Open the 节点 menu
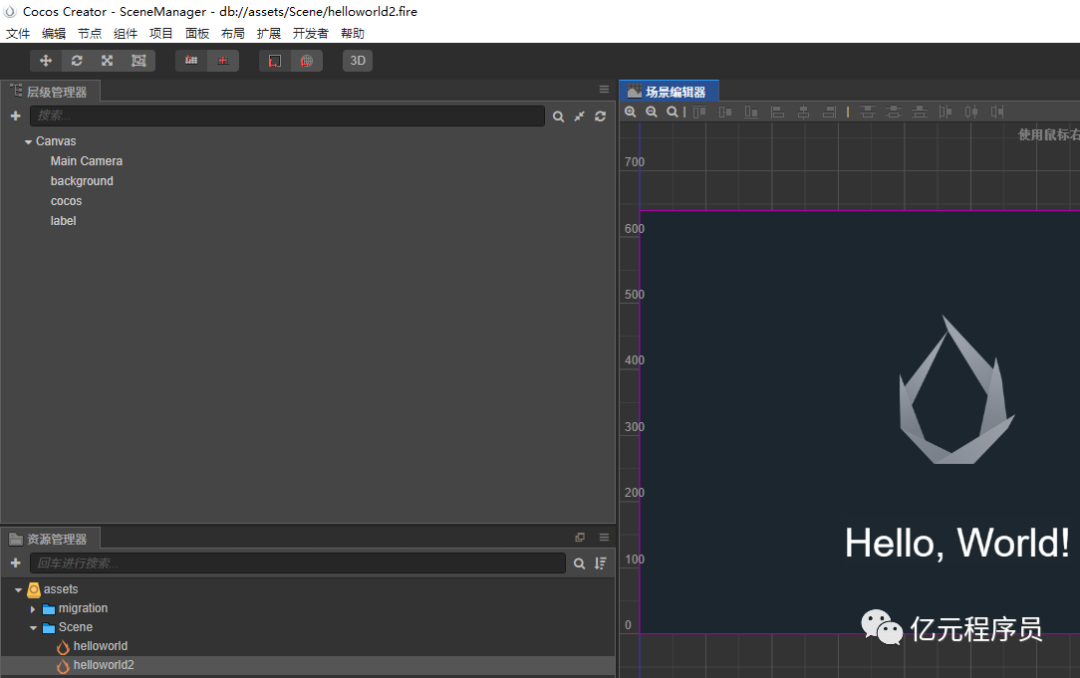 pyautogui.click(x=90, y=33)
